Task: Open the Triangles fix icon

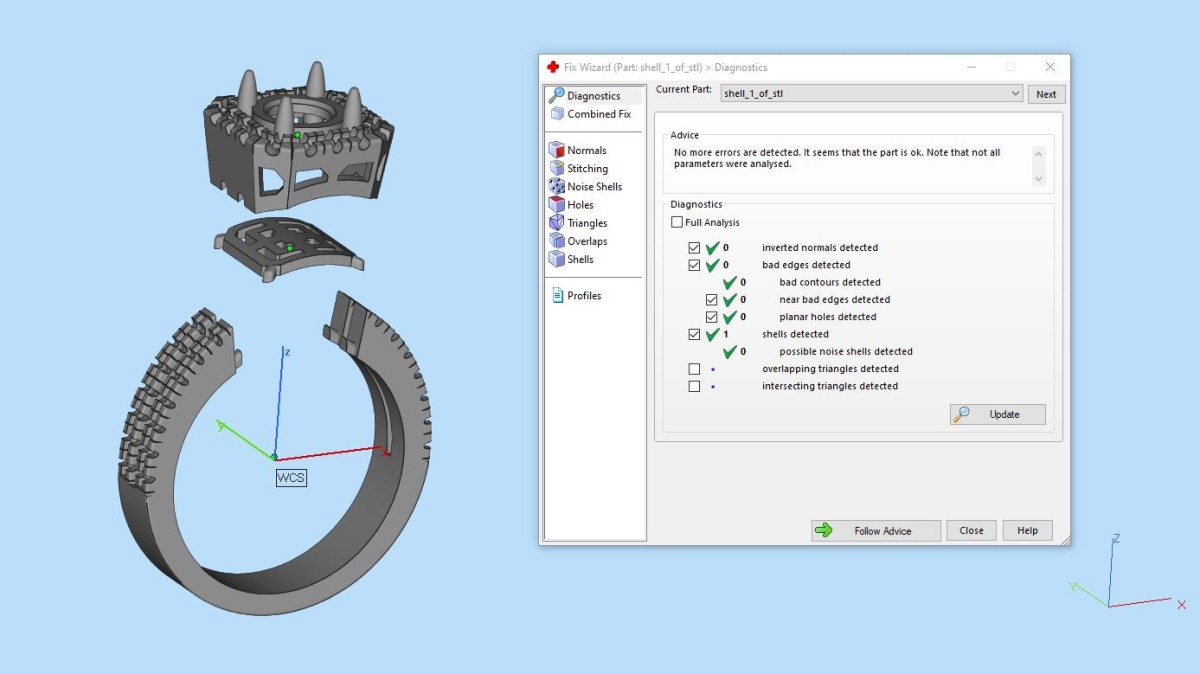Action: pos(557,223)
